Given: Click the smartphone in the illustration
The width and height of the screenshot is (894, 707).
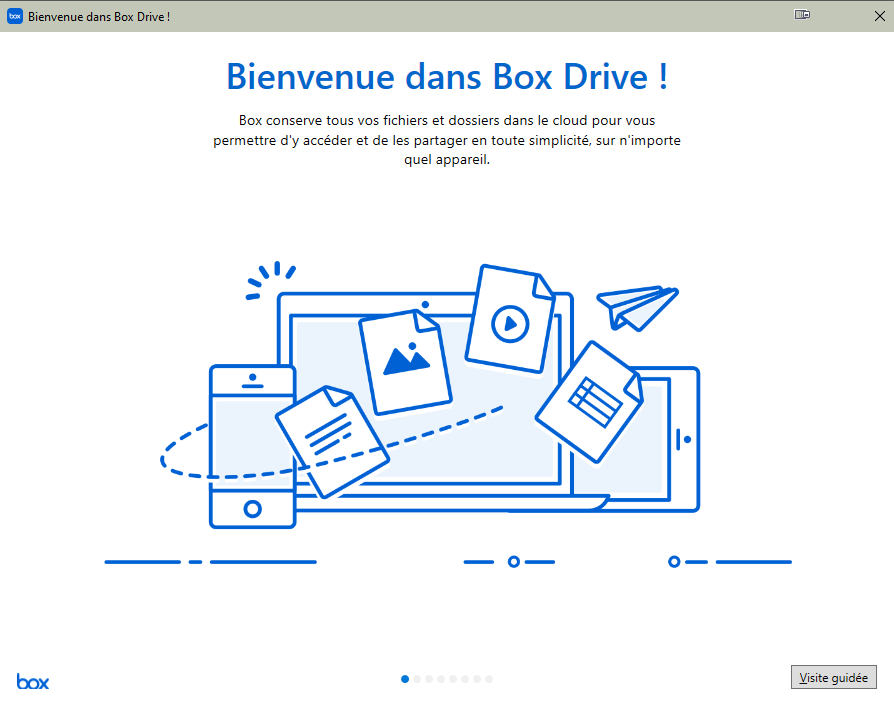Looking at the screenshot, I should click(x=252, y=445).
